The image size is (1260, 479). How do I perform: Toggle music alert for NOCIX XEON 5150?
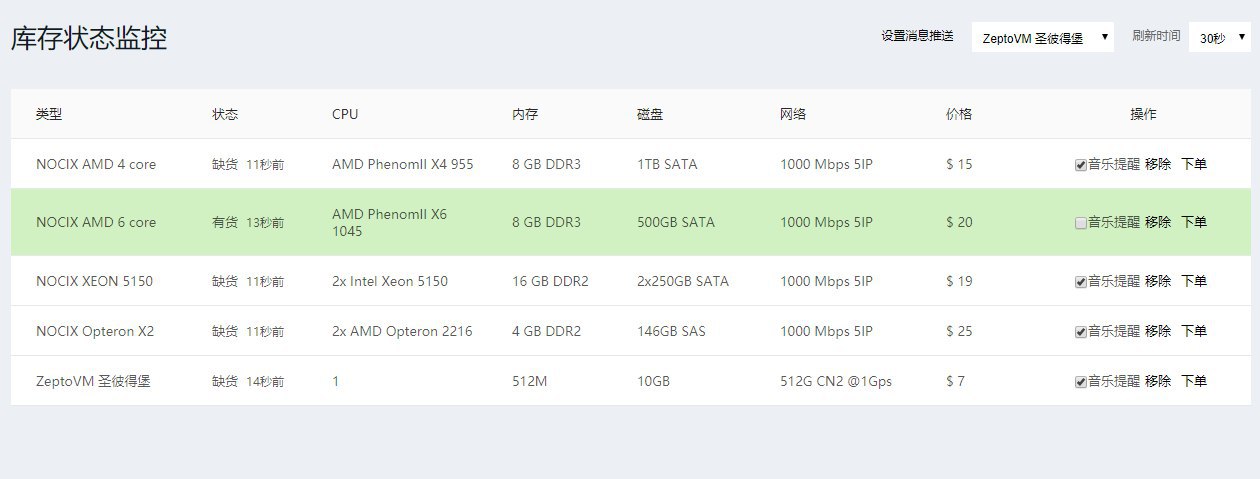tap(1081, 282)
